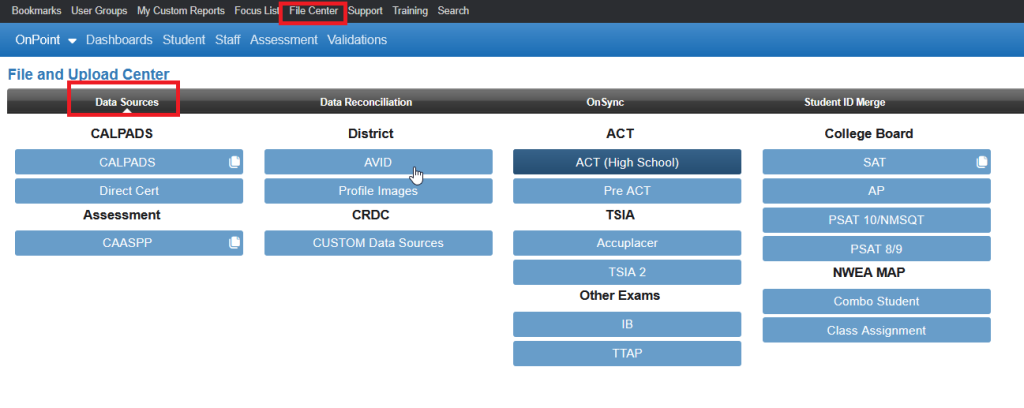1024x408 pixels.
Task: Click the CALPADS data source button
Action: click(129, 162)
